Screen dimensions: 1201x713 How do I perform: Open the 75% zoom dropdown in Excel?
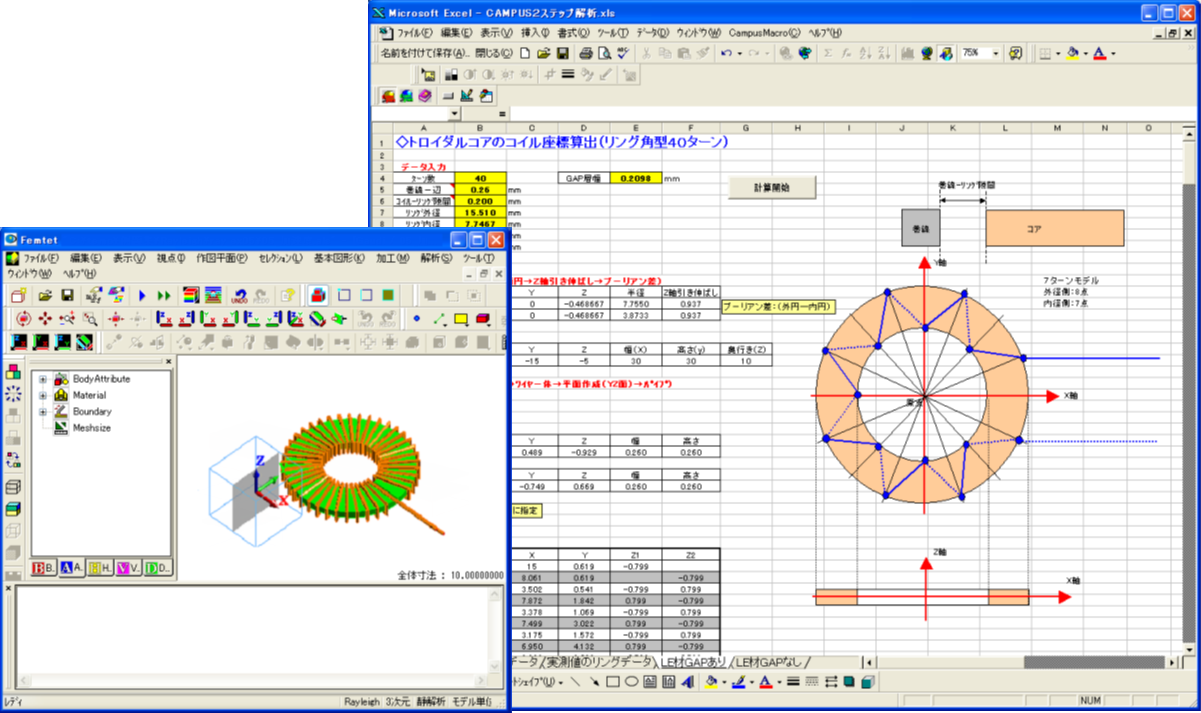point(996,53)
